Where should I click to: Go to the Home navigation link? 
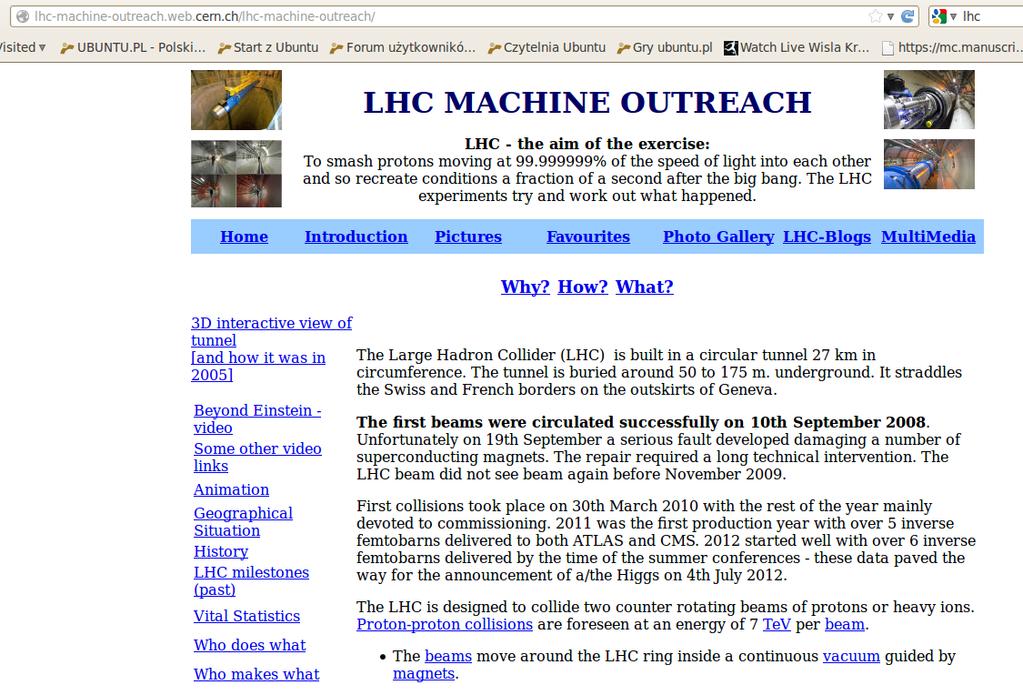(x=244, y=237)
